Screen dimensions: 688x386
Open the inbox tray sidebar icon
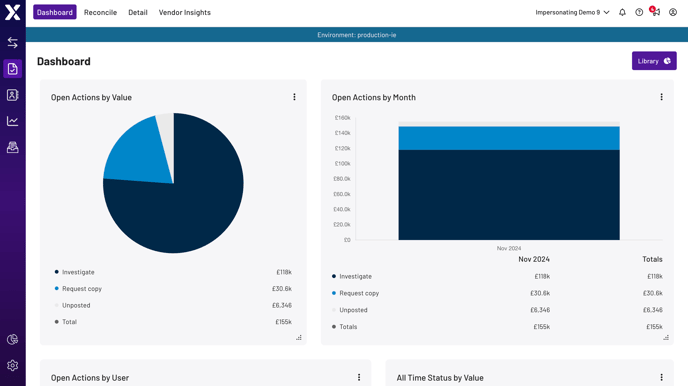12,147
